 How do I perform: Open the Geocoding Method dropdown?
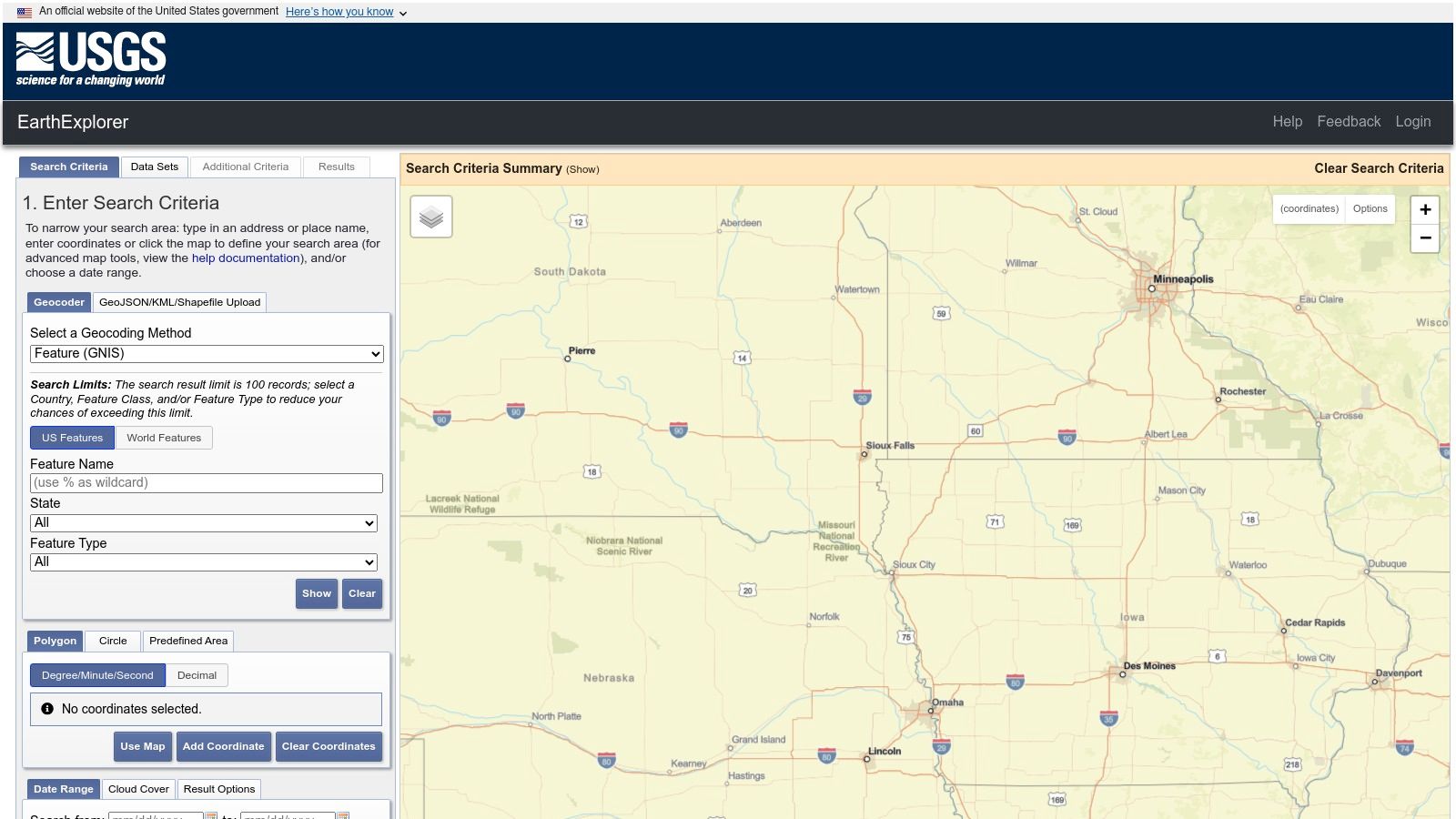coord(207,353)
